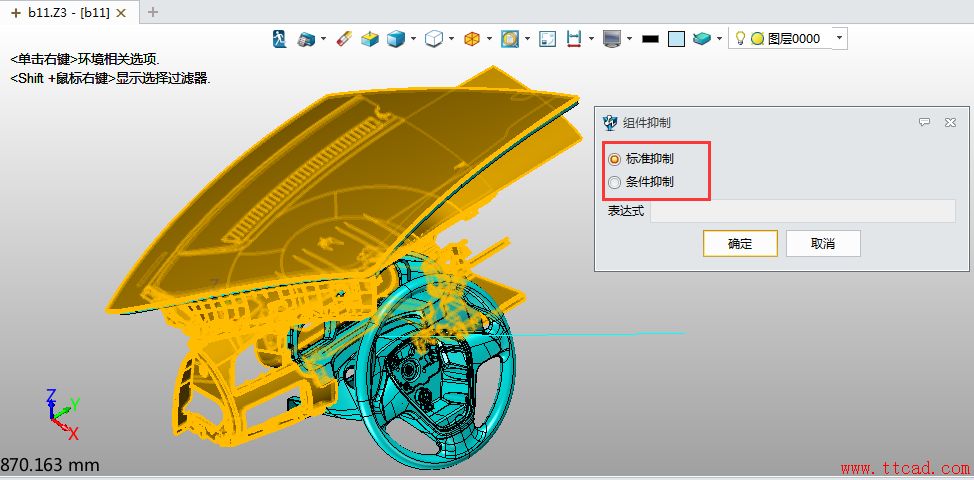Cancel with the 取消 button
The image size is (974, 480).
[823, 243]
